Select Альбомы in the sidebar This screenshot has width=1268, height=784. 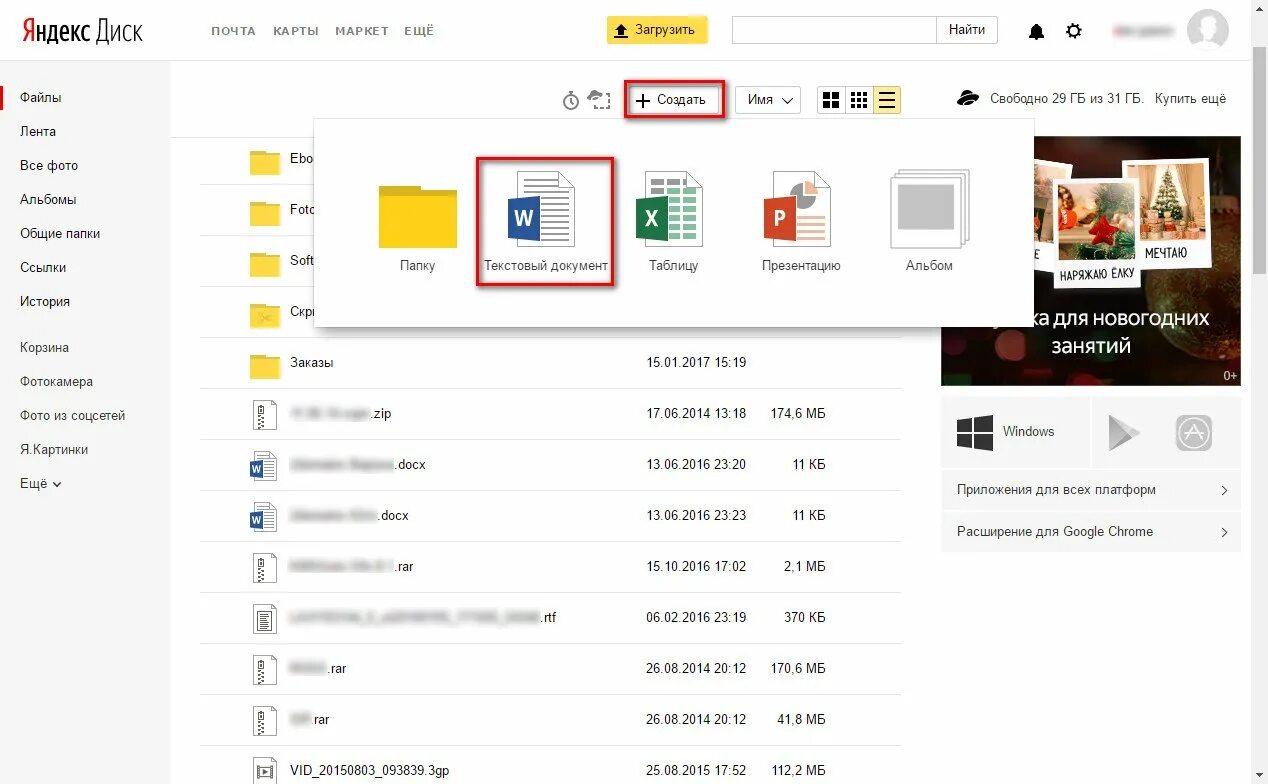[48, 200]
